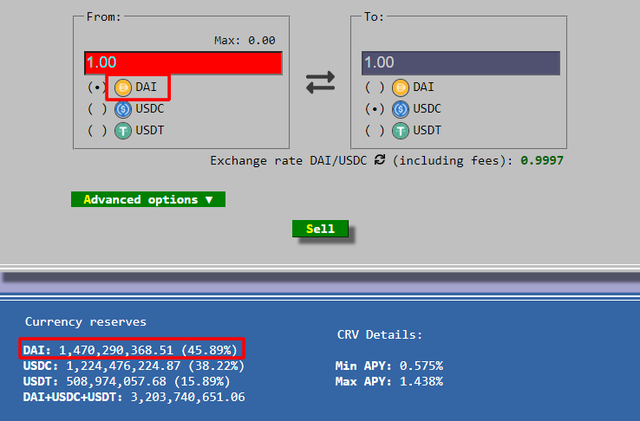Swap From and To currencies with arrows icon
Screen dimensions: 640x421
[320, 82]
